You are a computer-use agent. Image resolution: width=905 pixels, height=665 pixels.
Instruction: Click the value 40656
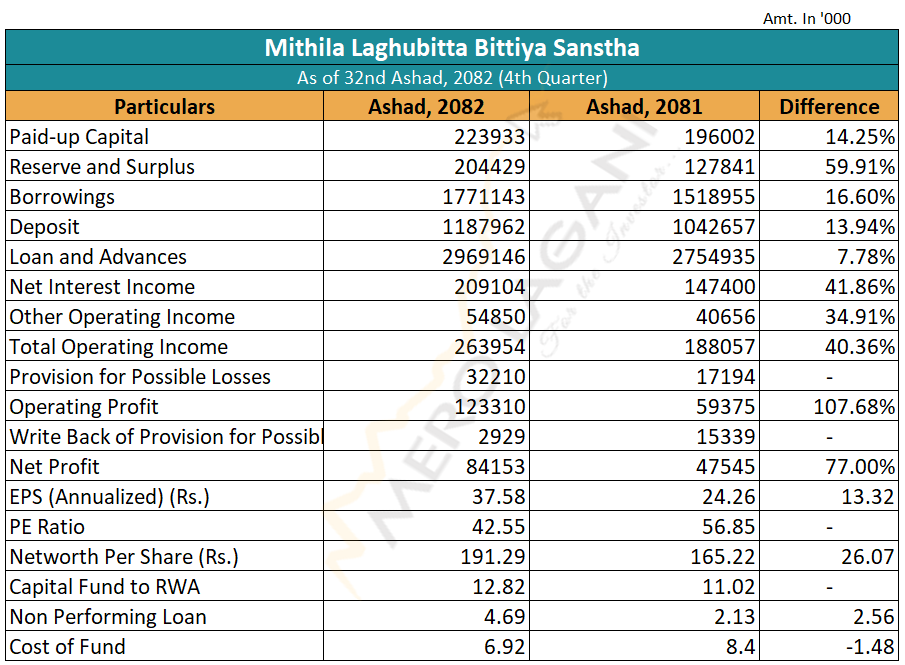click(726, 317)
